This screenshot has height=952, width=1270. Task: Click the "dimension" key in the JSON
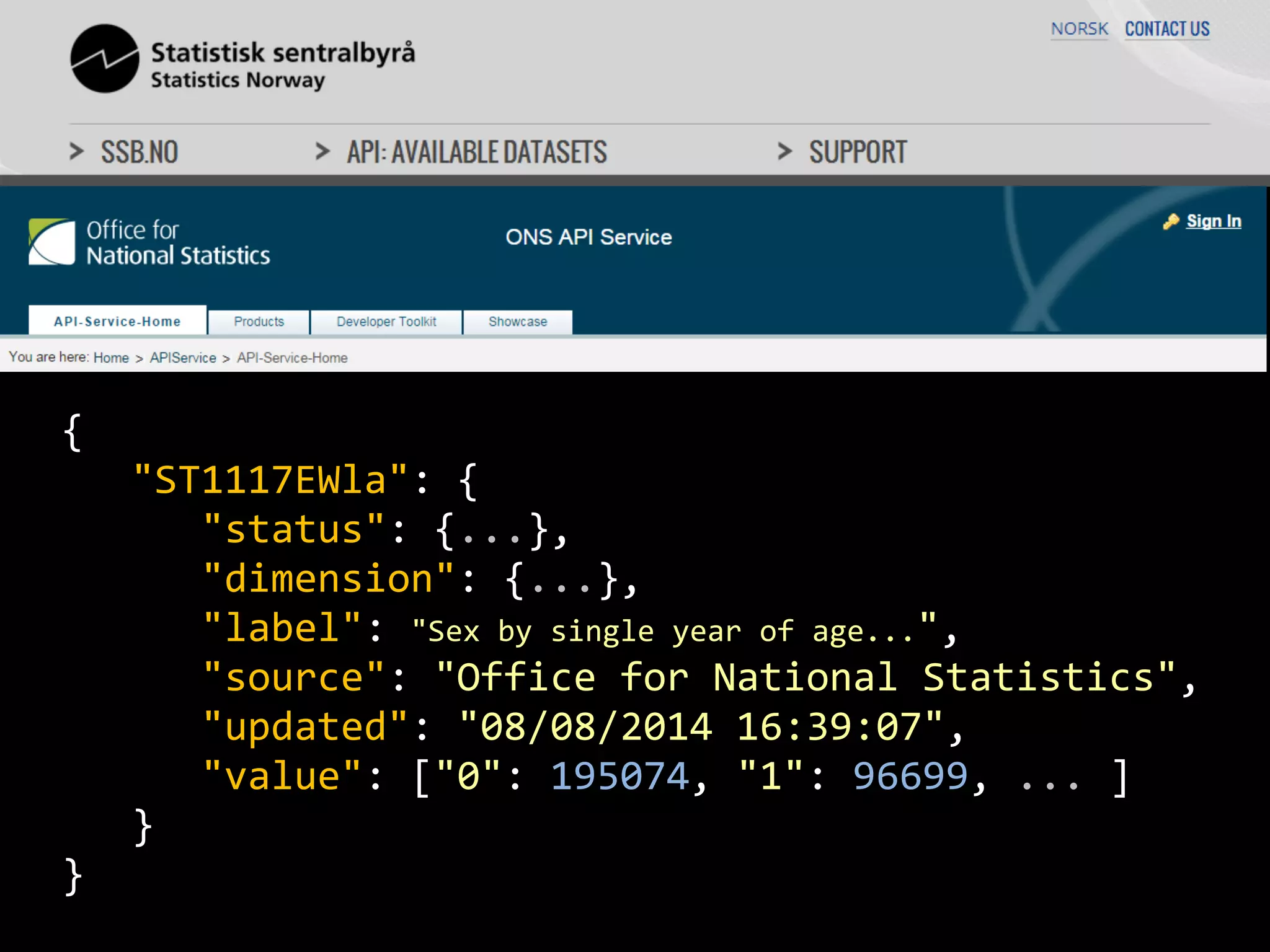point(329,579)
